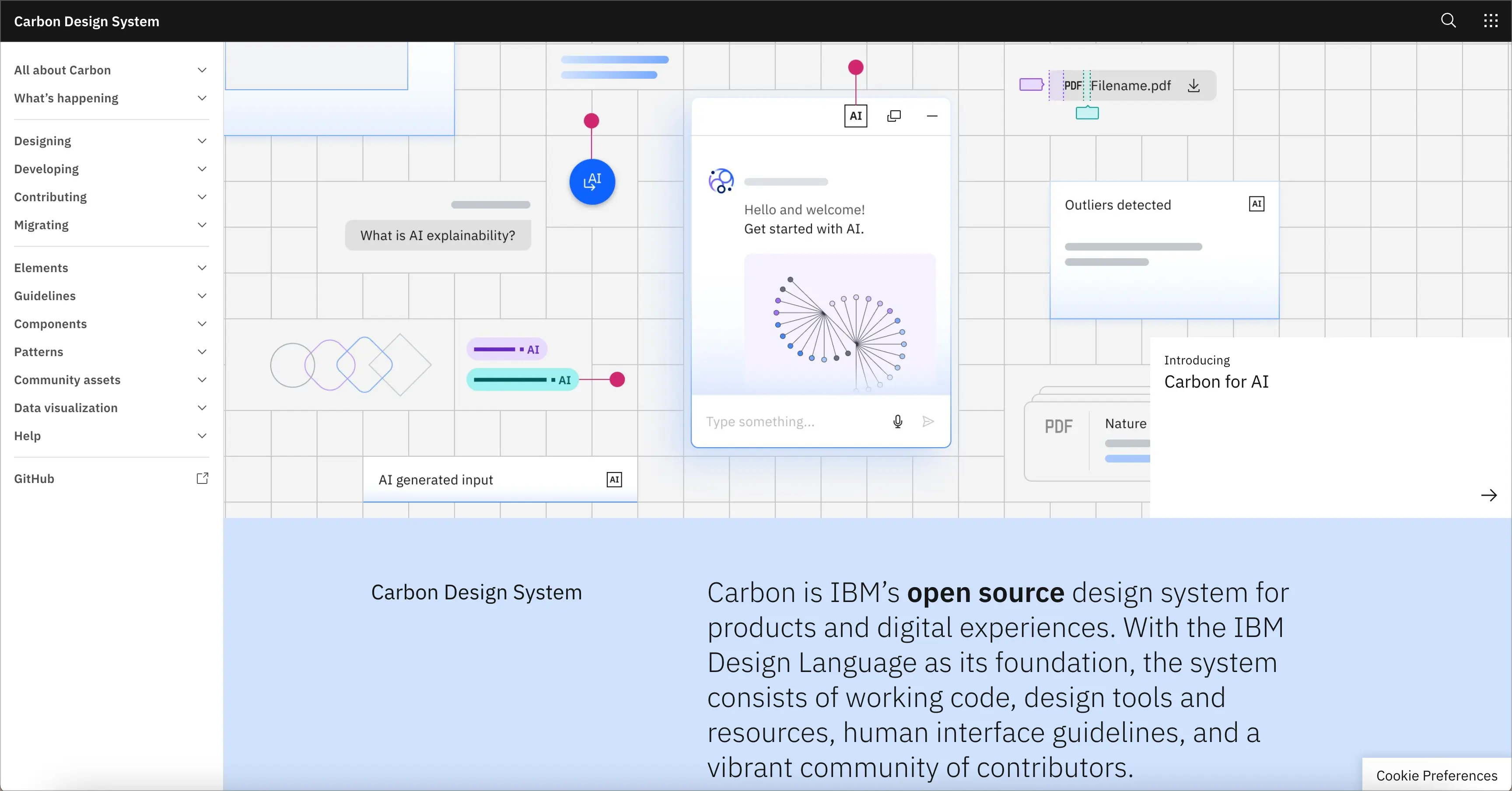Open the Help nav item
This screenshot has width=1512, height=791.
(111, 436)
